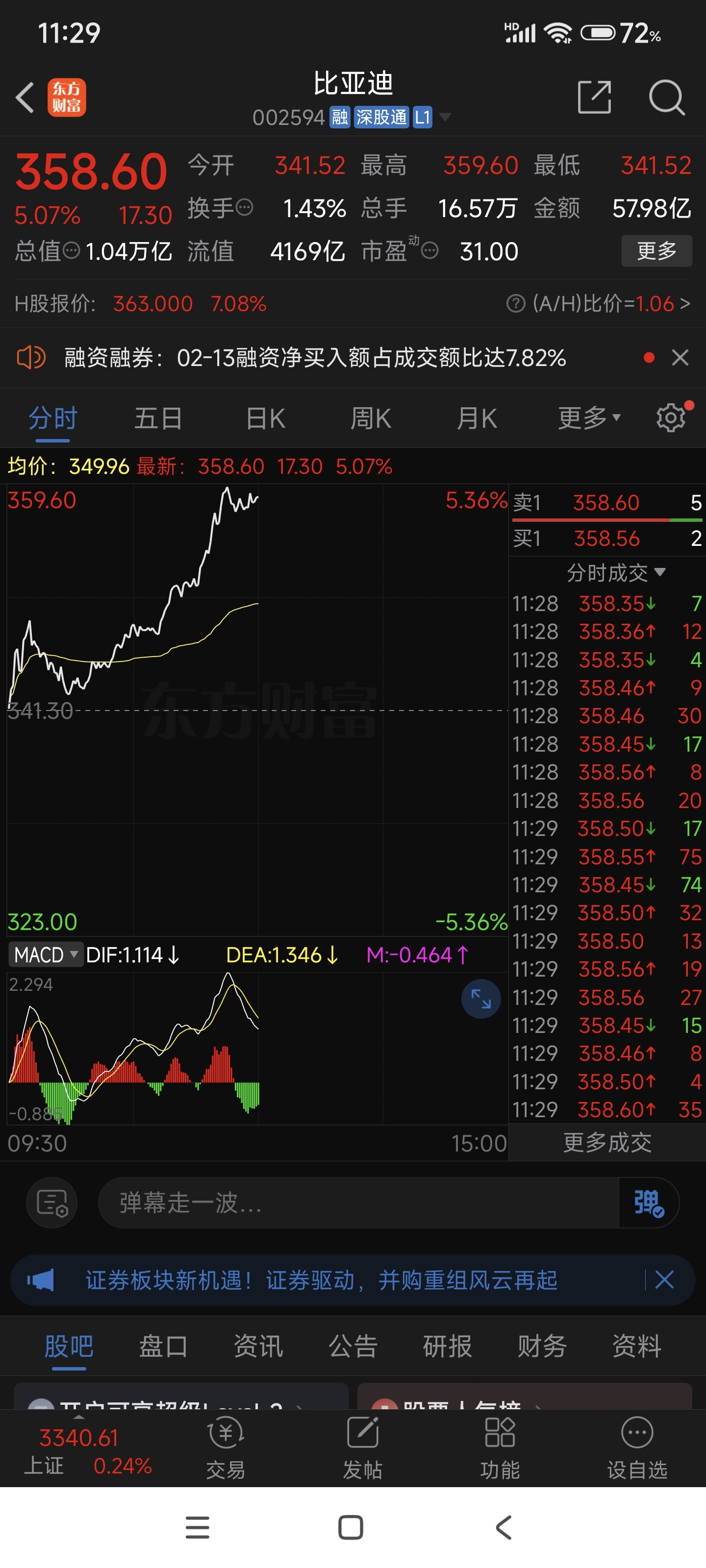706x1568 pixels.
Task: Tap the intraday price line chart
Action: (257, 710)
